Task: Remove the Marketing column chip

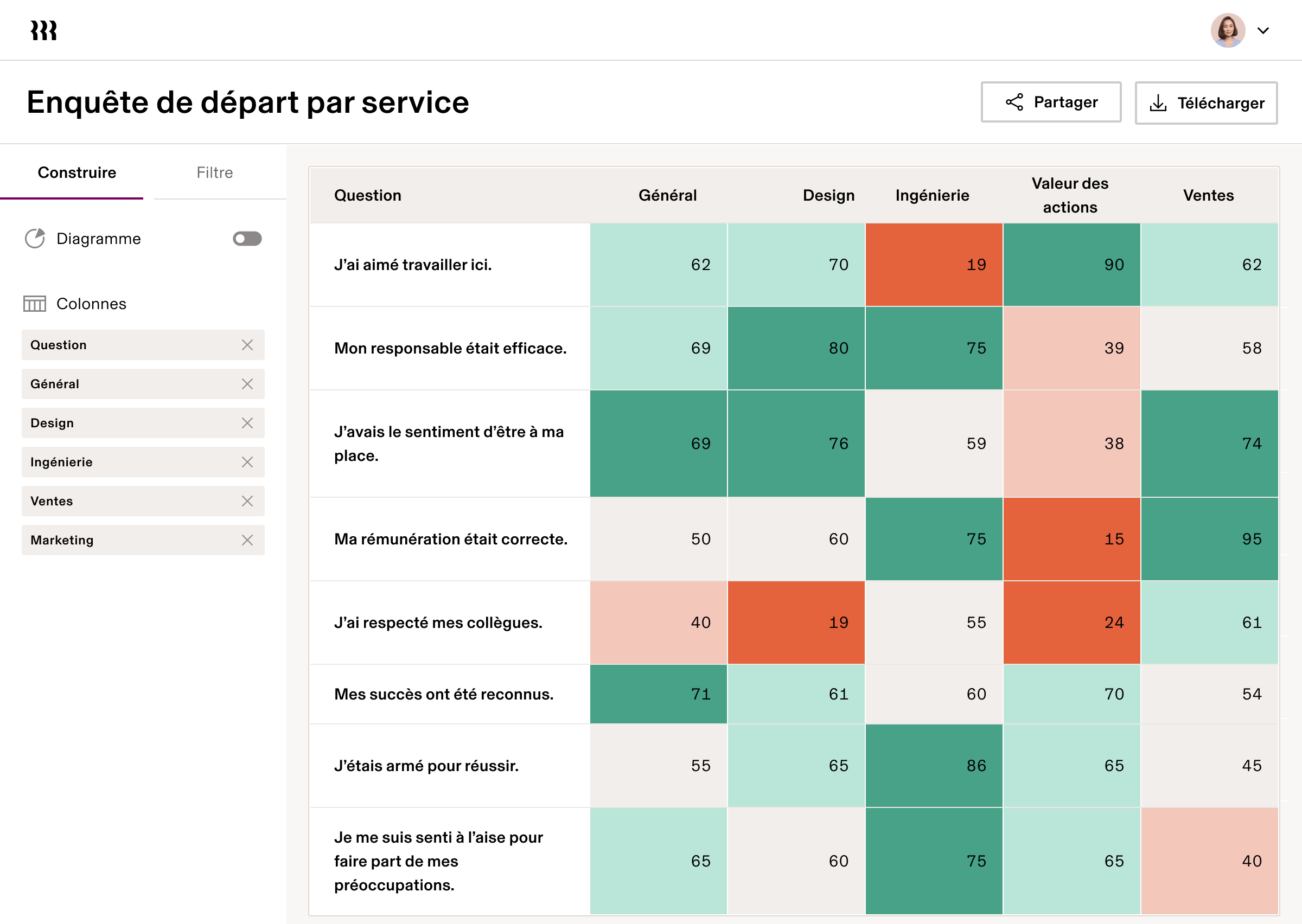Action: [x=247, y=540]
